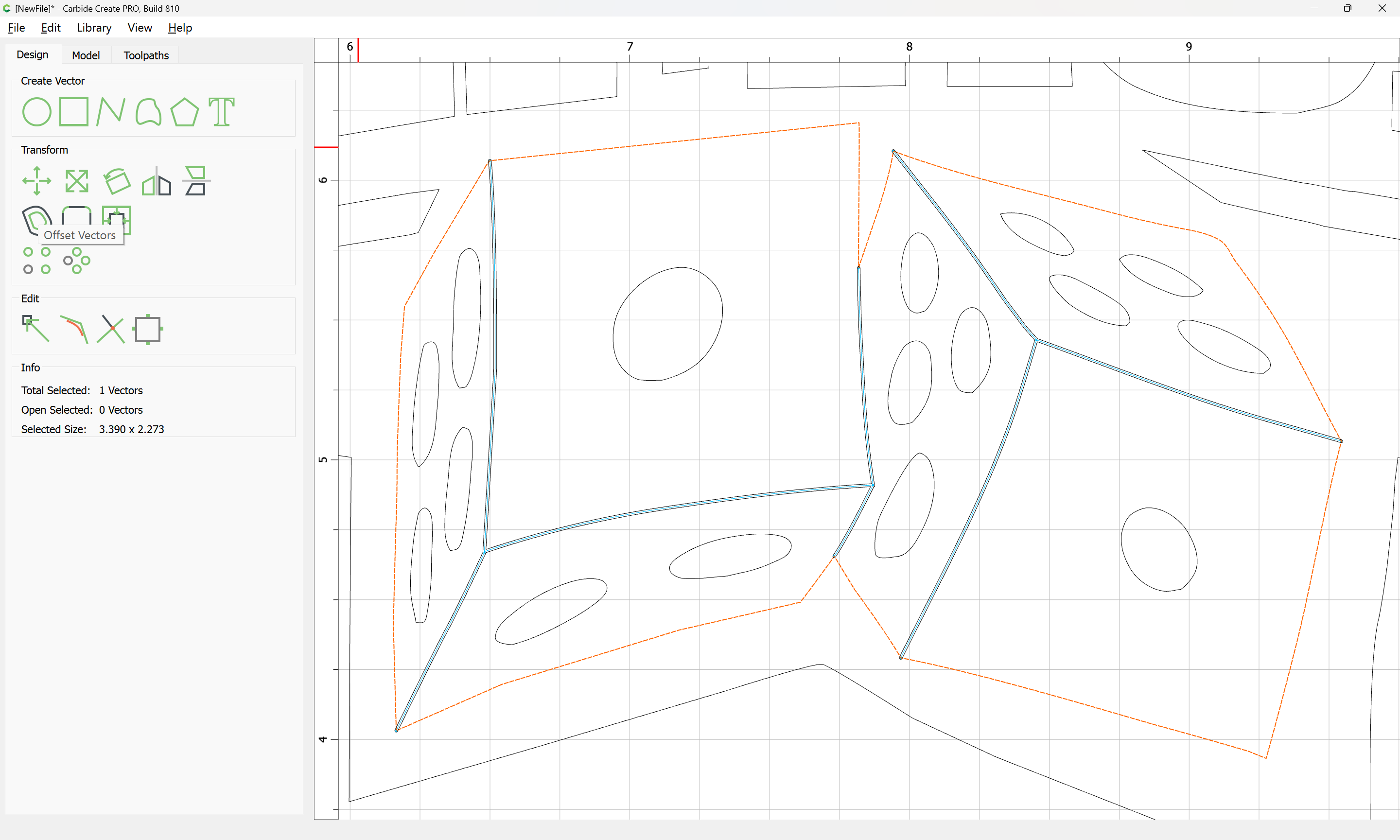
Task: Select the Create Circle tool
Action: click(x=37, y=111)
